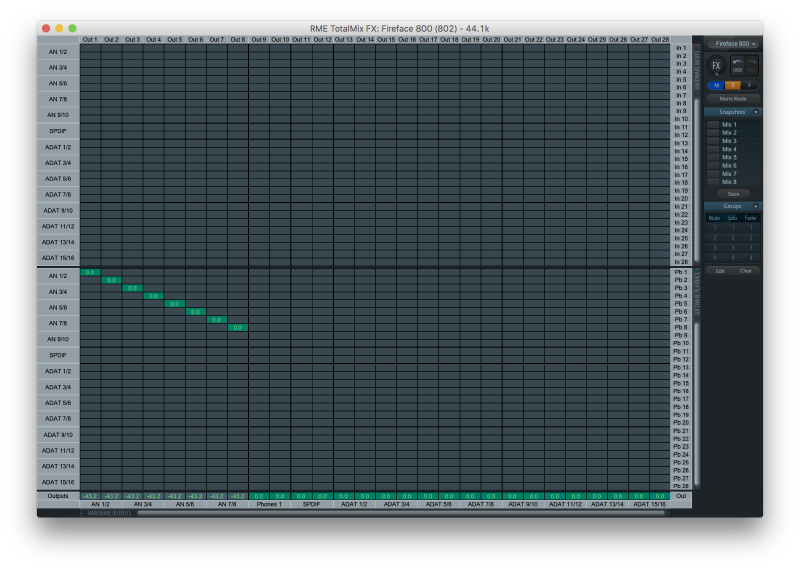Select the Mix 8 snapshot
Viewport: 800px width, 570px height.
[729, 182]
